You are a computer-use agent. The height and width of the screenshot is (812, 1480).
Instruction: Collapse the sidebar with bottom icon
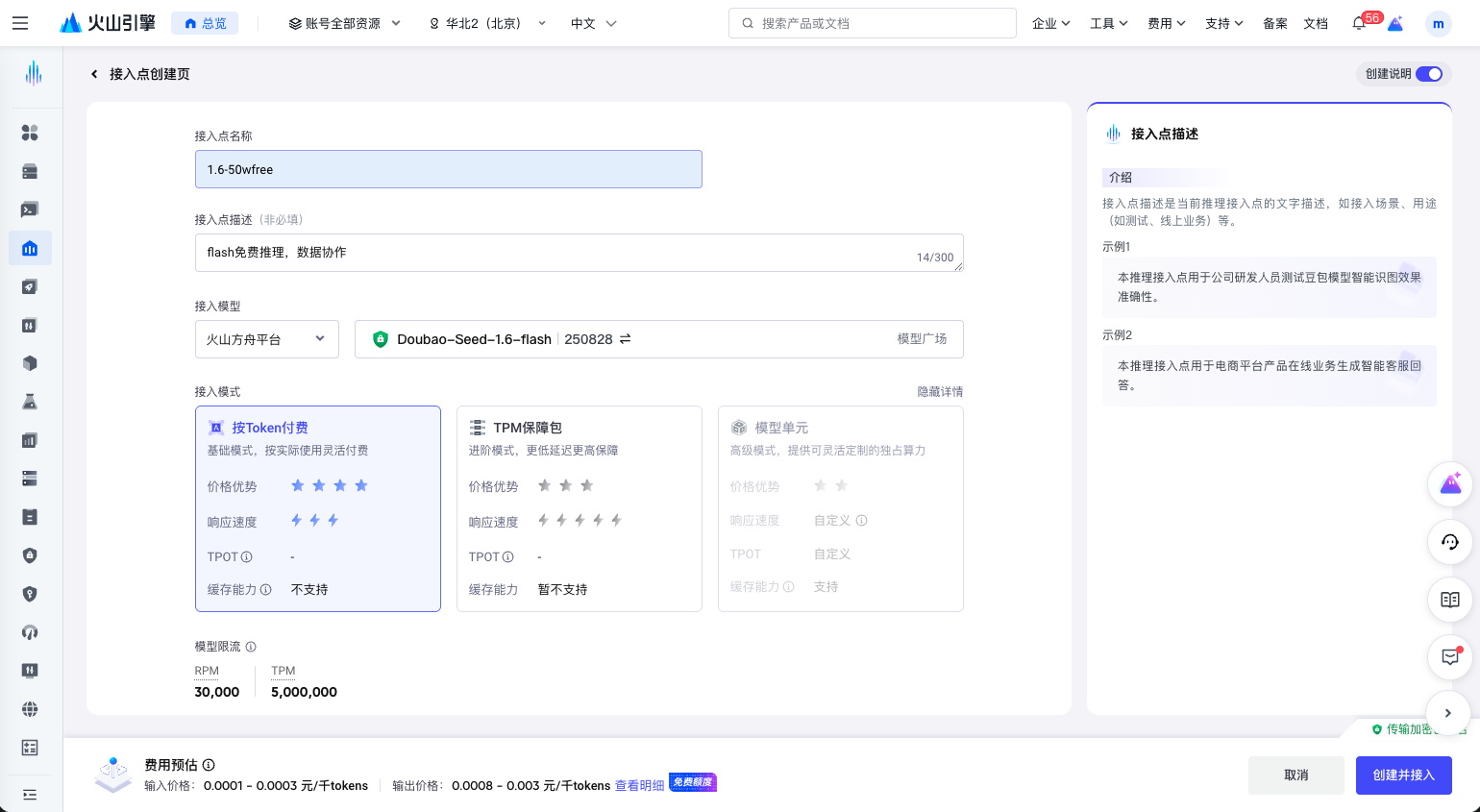pos(30,795)
